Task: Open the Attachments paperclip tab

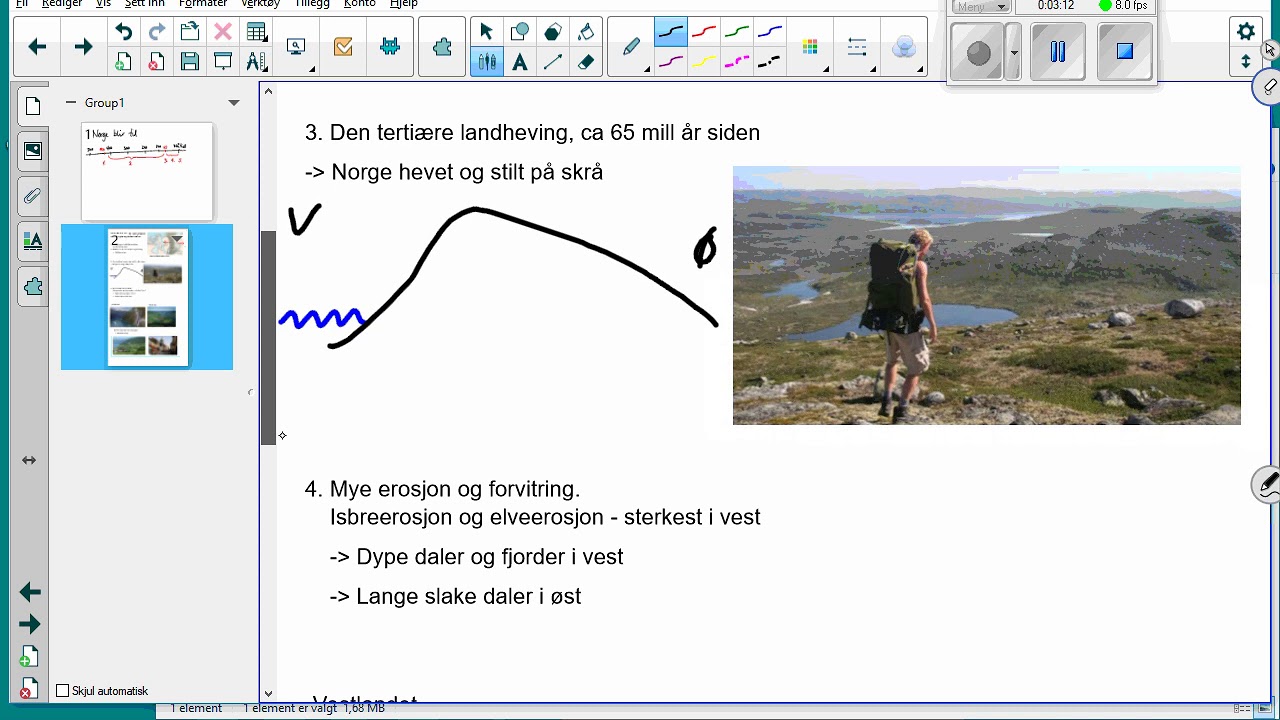Action: point(33,195)
